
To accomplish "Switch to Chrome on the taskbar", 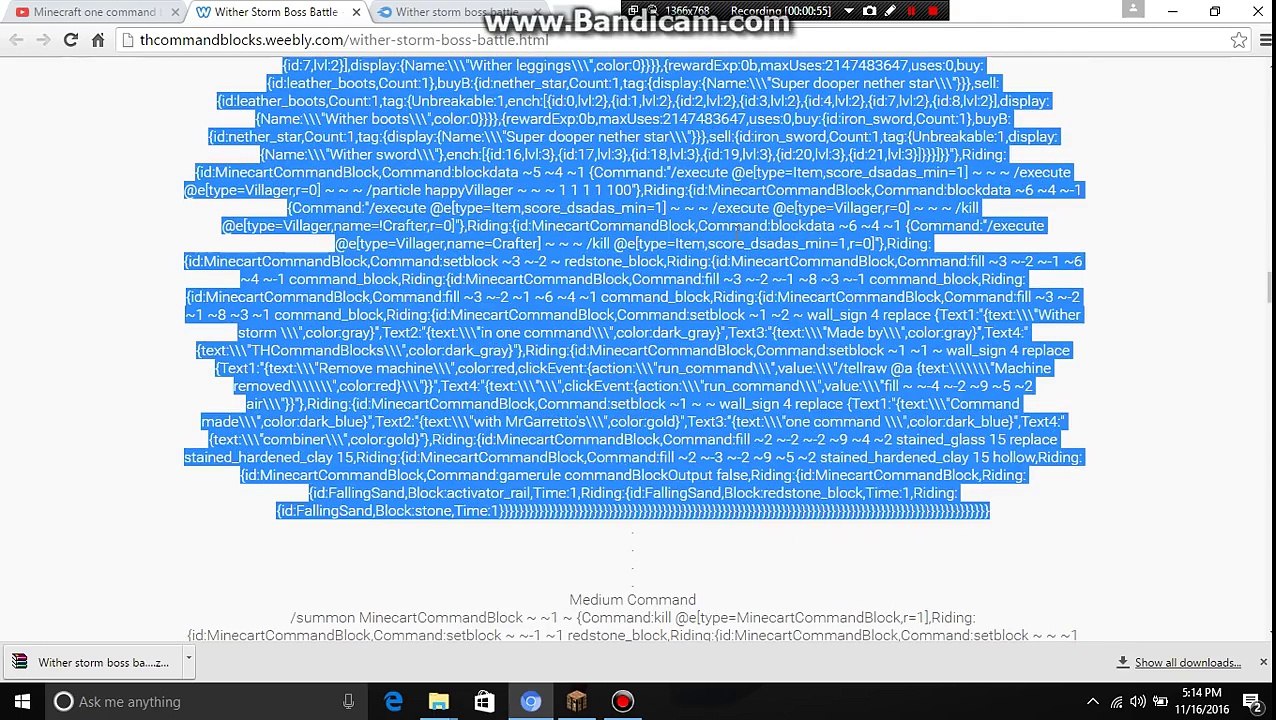I will click(530, 702).
